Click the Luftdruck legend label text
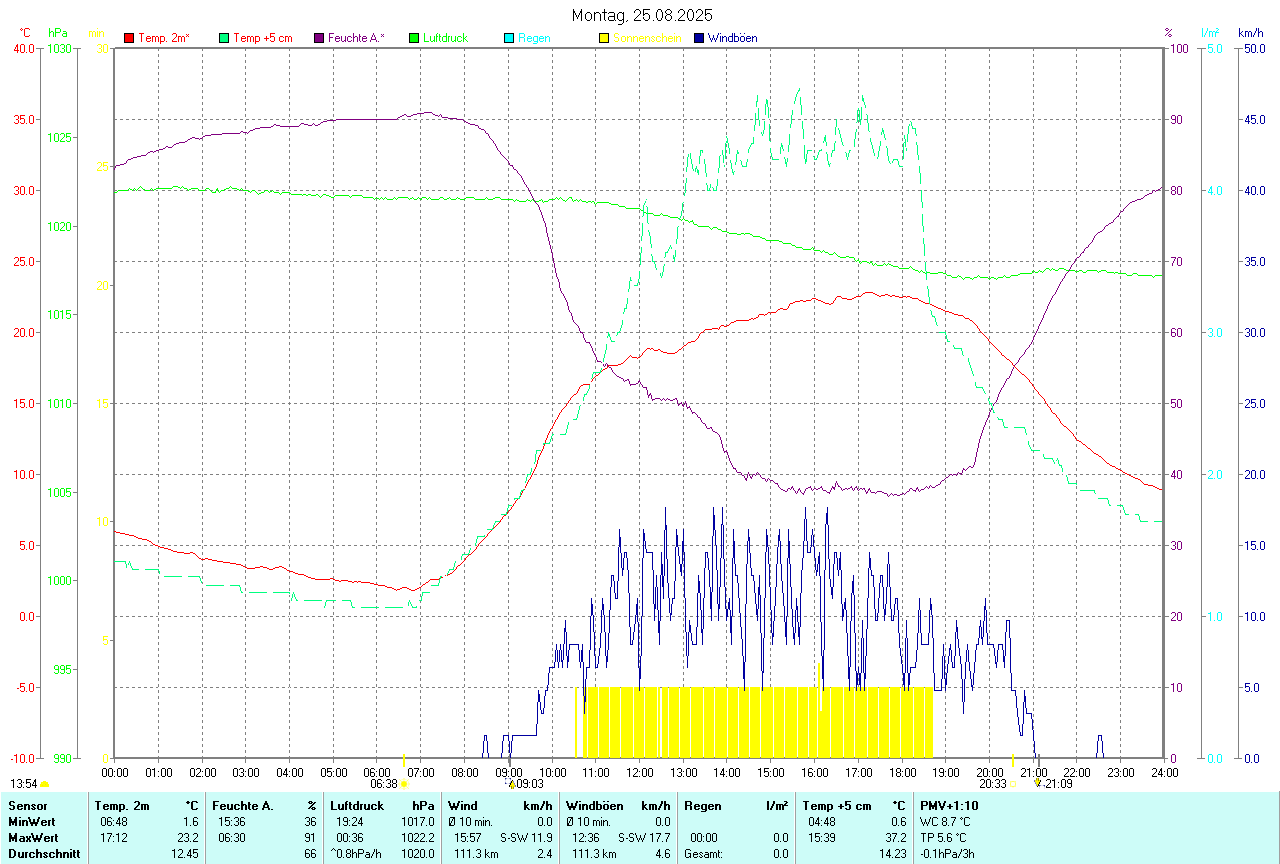The image size is (1280, 864). [x=445, y=38]
